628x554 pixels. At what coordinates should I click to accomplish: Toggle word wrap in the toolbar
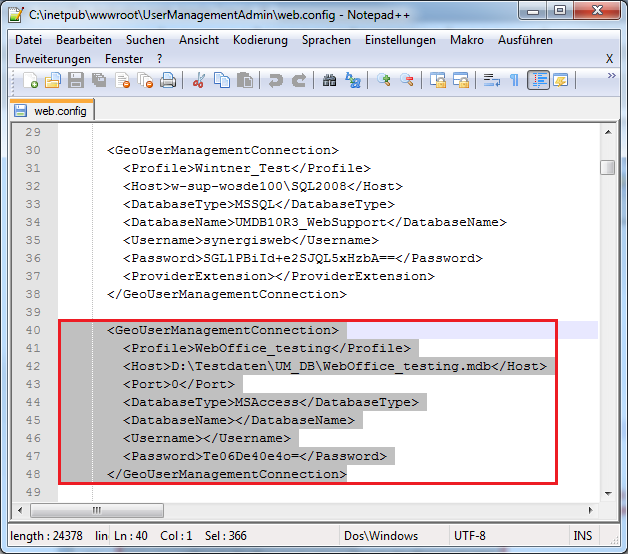tap(491, 81)
